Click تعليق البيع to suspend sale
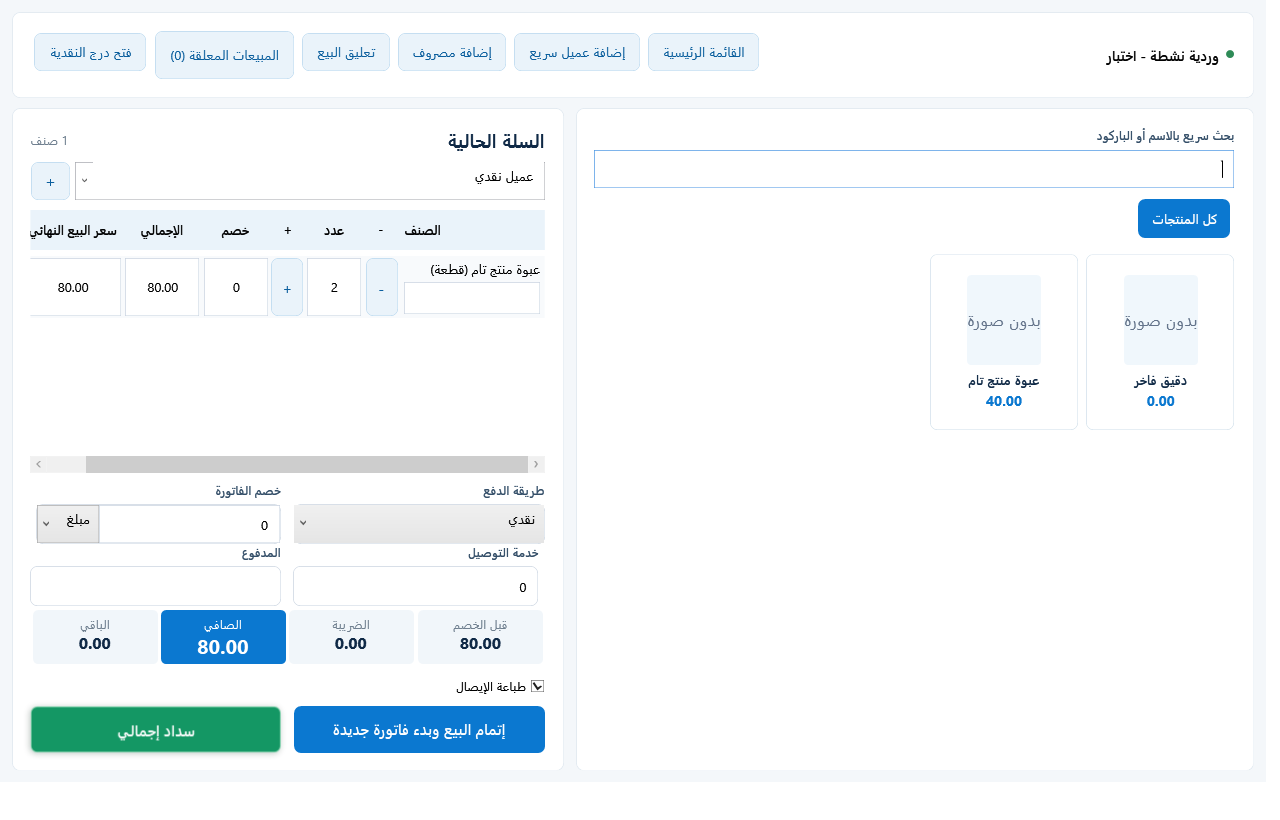This screenshot has width=1280, height=820. click(x=346, y=52)
